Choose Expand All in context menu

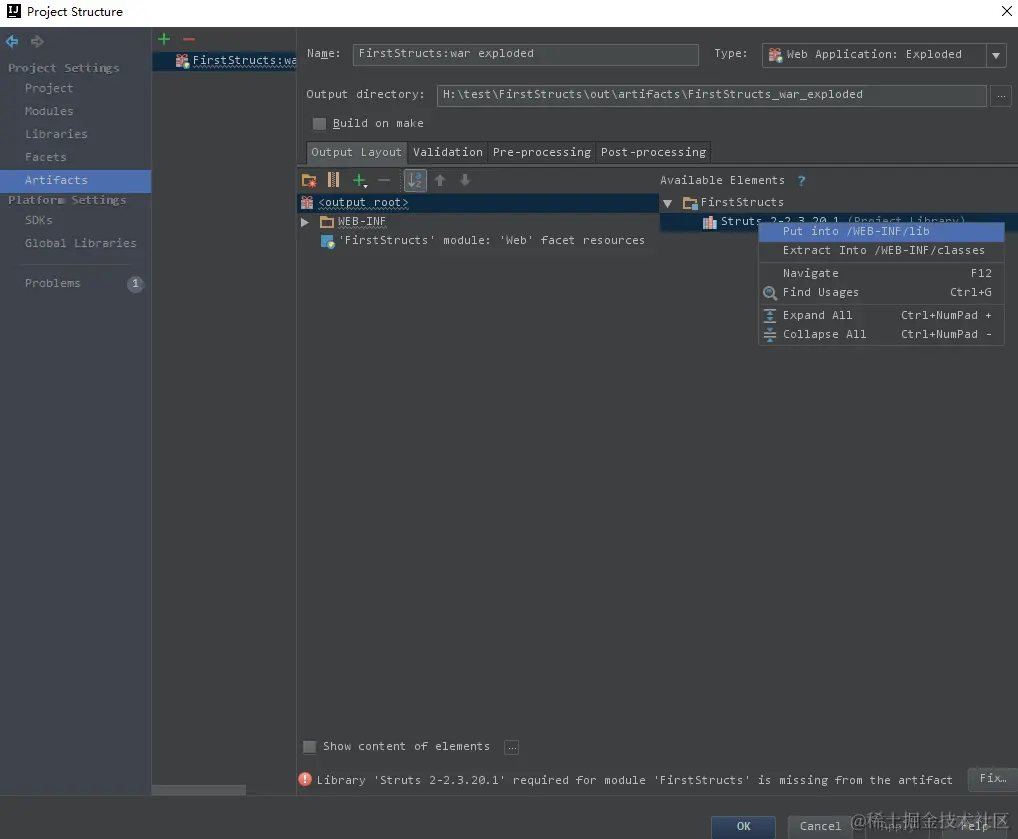click(881, 315)
